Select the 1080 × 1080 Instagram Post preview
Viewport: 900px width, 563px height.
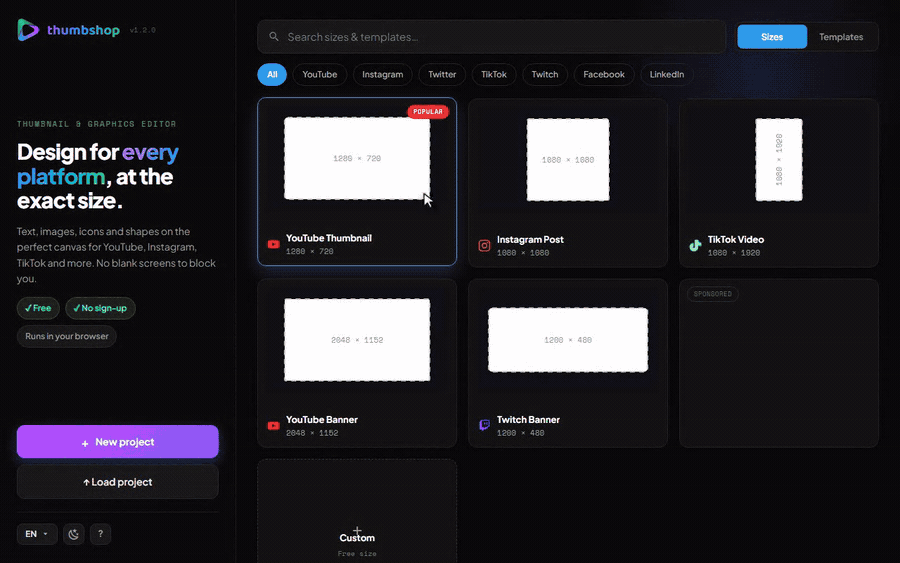(x=568, y=160)
